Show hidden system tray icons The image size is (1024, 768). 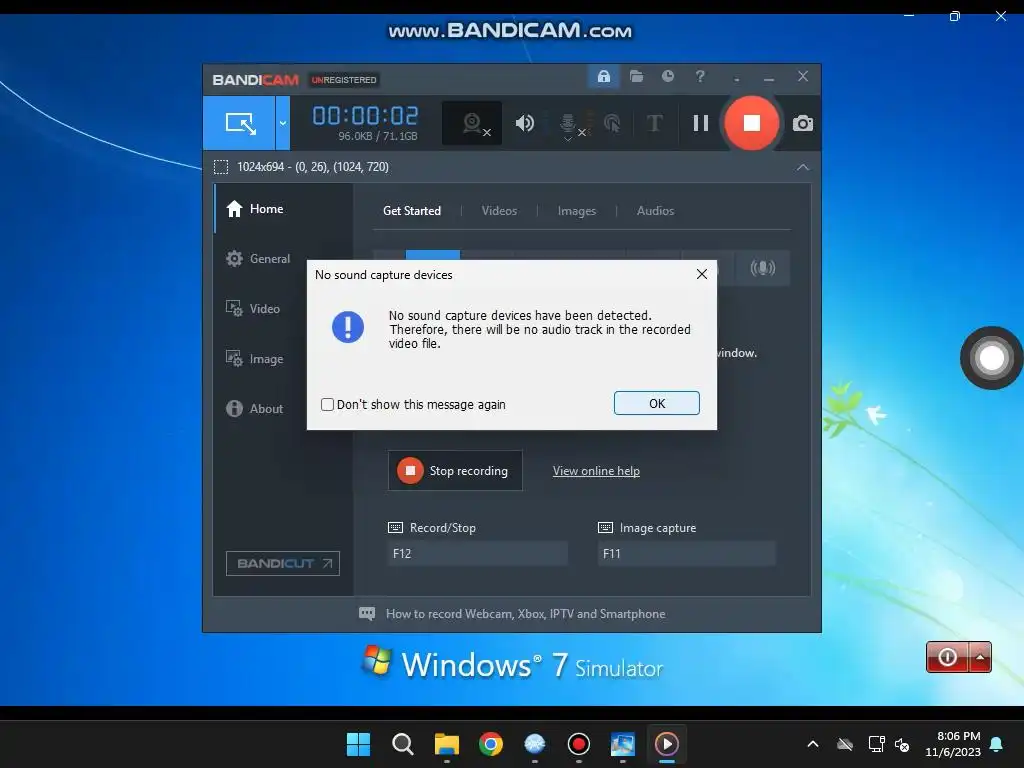812,744
